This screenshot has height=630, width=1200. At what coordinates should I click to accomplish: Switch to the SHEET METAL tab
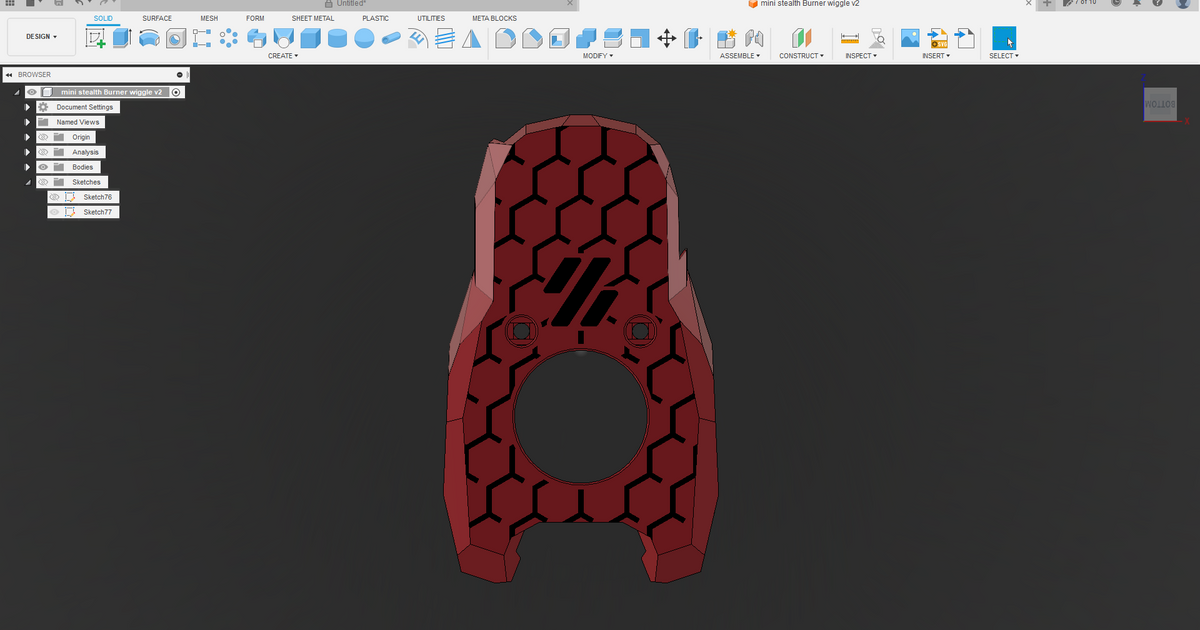tap(313, 17)
